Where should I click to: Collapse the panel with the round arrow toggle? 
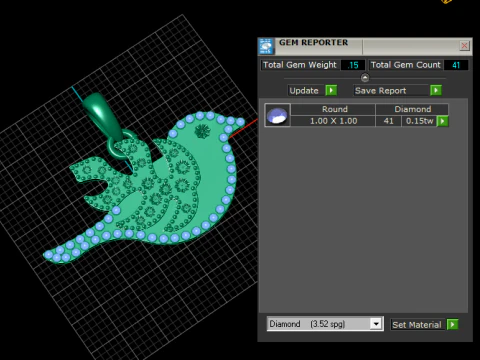[365, 78]
